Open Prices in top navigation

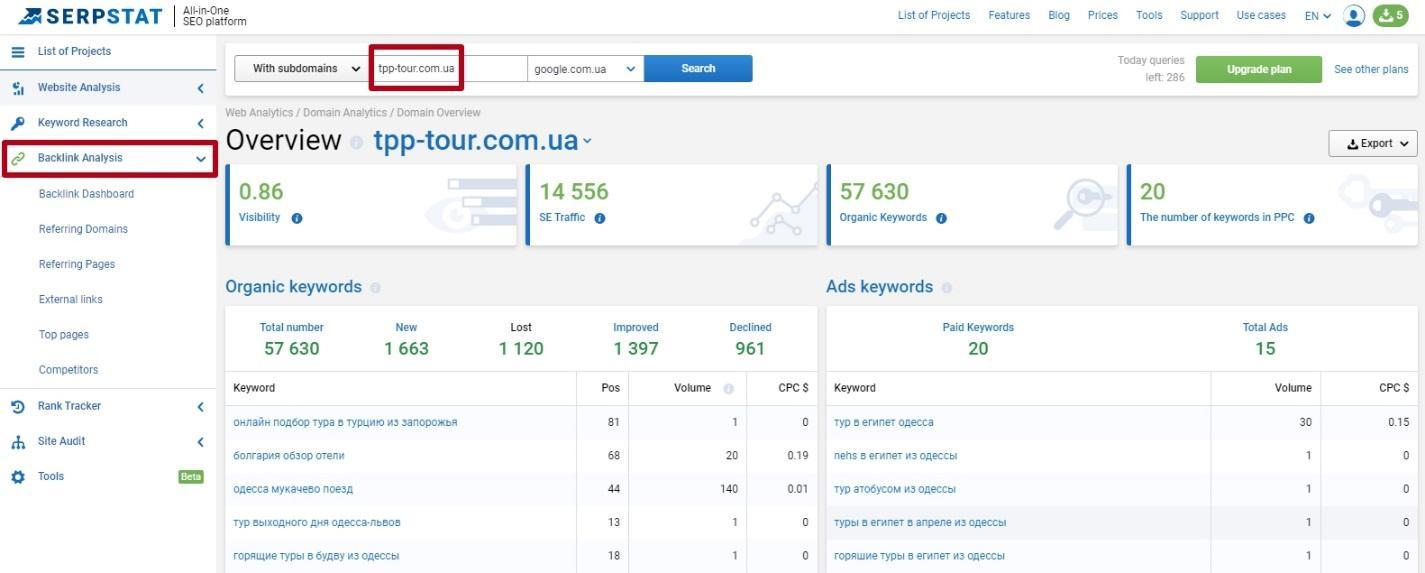coord(1103,15)
